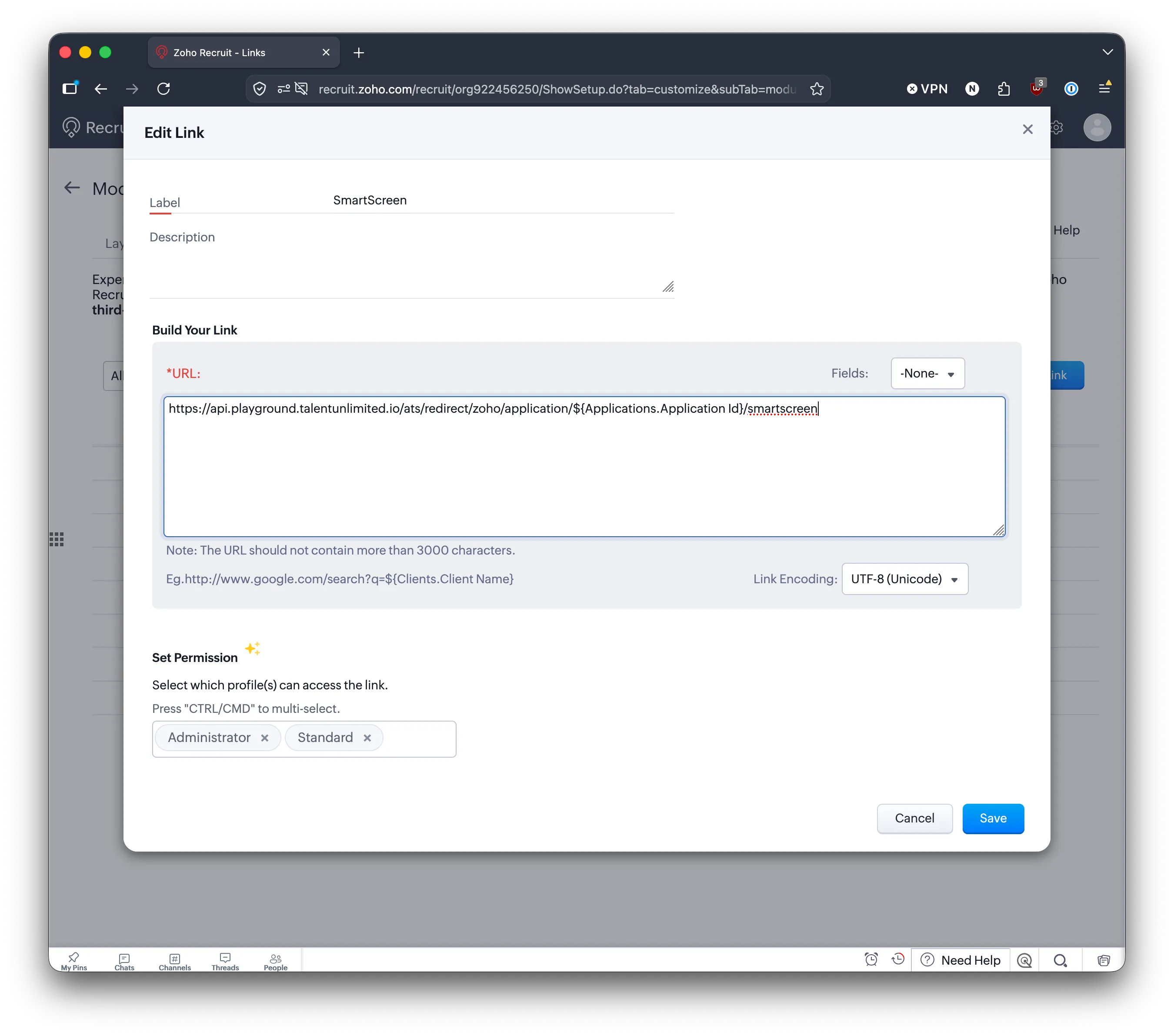Reload the browser page

(163, 88)
